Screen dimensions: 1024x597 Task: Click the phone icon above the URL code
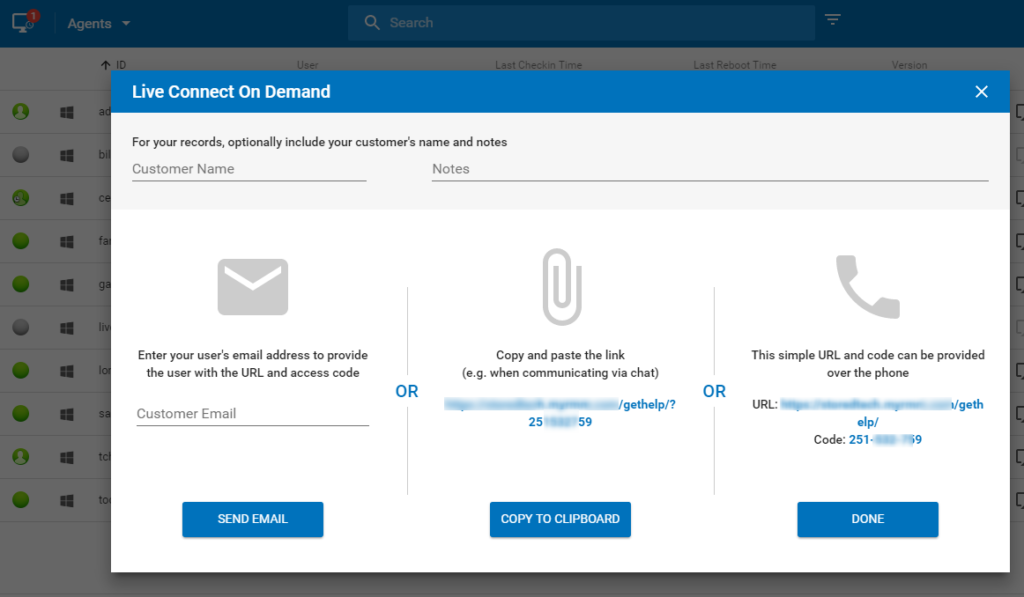[x=867, y=286]
